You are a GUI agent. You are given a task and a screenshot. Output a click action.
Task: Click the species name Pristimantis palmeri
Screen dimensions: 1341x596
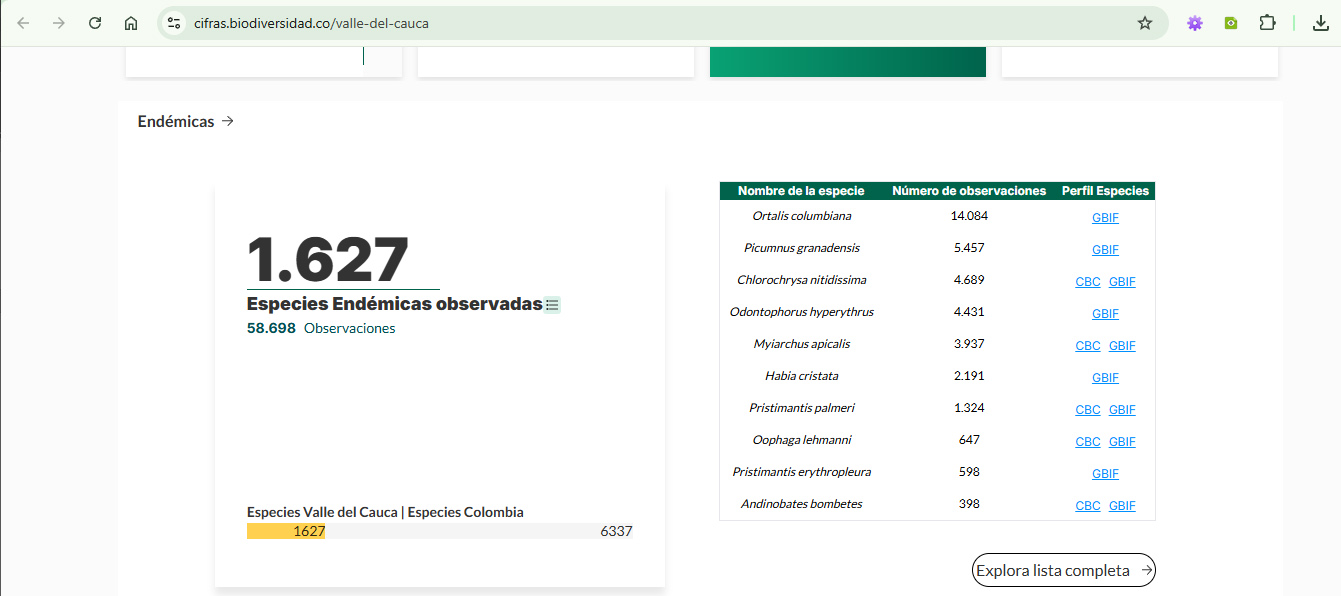pyautogui.click(x=802, y=408)
